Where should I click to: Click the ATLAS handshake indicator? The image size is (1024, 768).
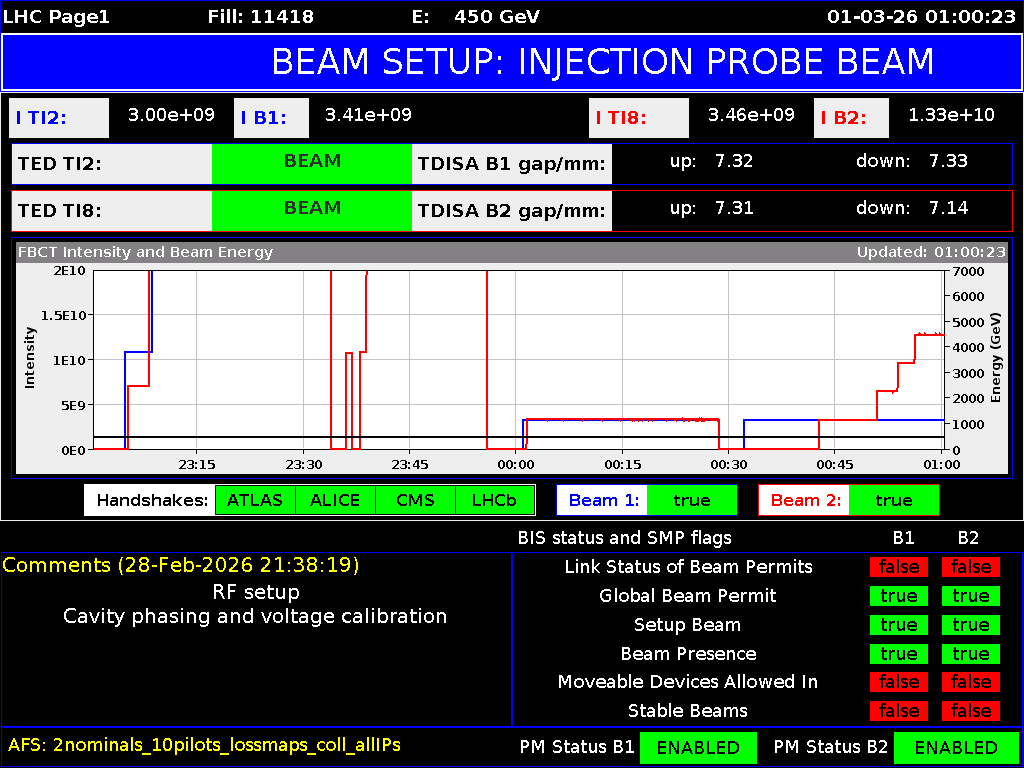255,500
